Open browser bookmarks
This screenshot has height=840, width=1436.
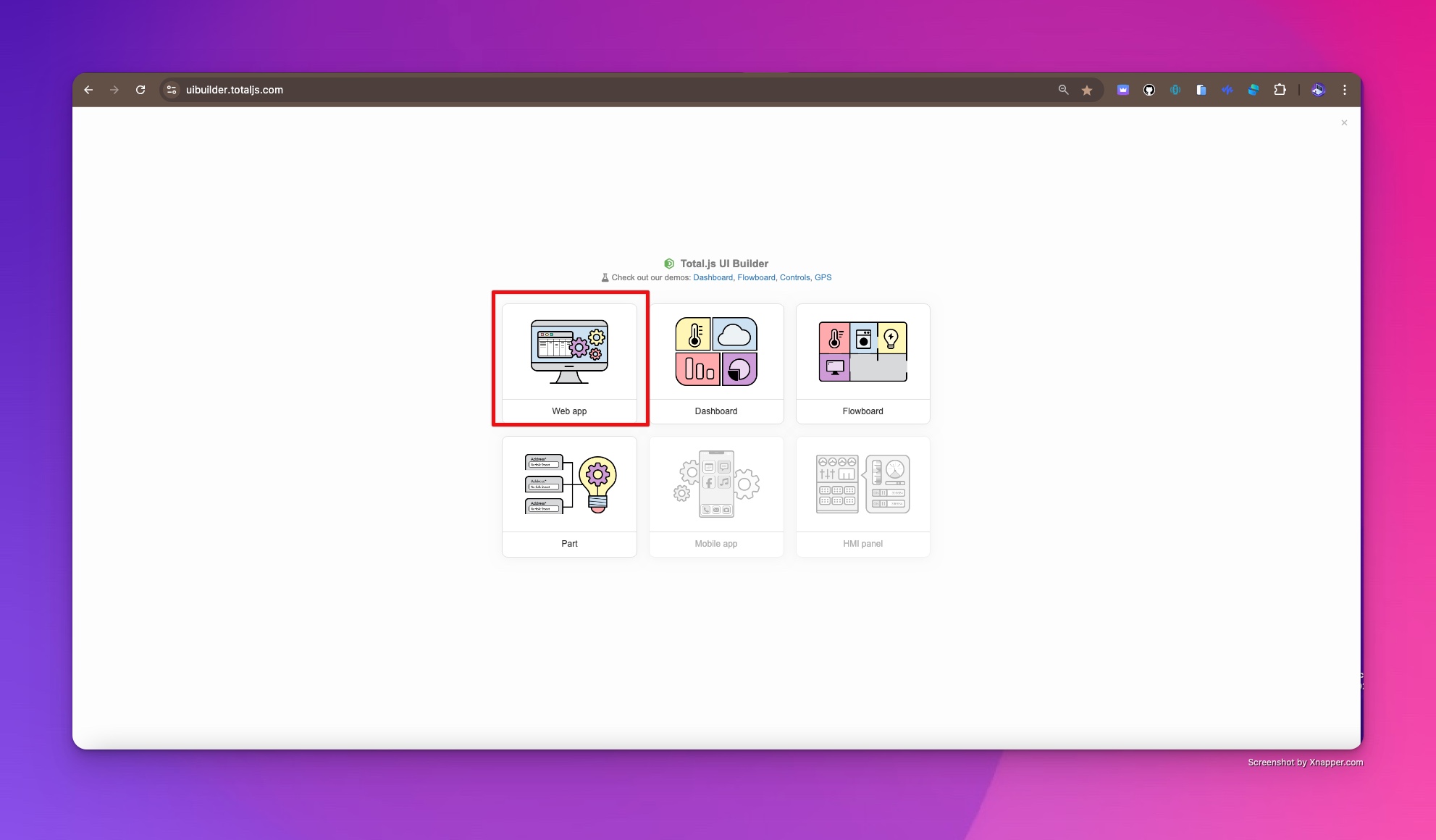coord(1088,90)
